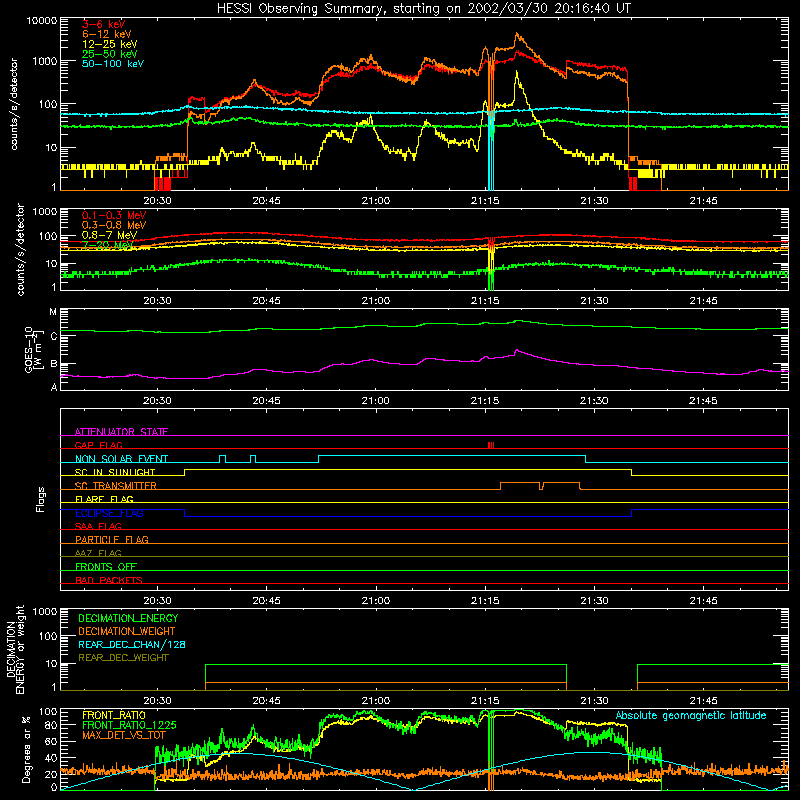This screenshot has height=800, width=800.
Task: Pick the C class tick label
Action: click(x=54, y=336)
